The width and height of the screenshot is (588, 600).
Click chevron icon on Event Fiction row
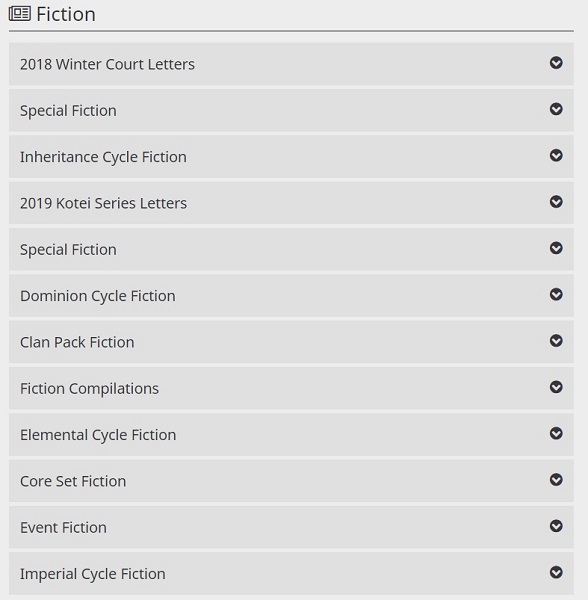pos(556,526)
